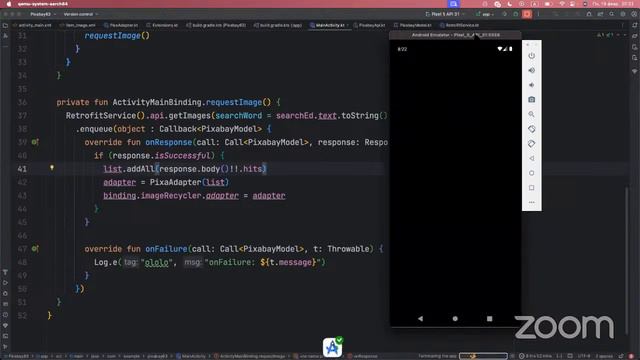This screenshot has height=360, width=640.
Task: Click the debug app icon in toolbar
Action: coord(516,14)
